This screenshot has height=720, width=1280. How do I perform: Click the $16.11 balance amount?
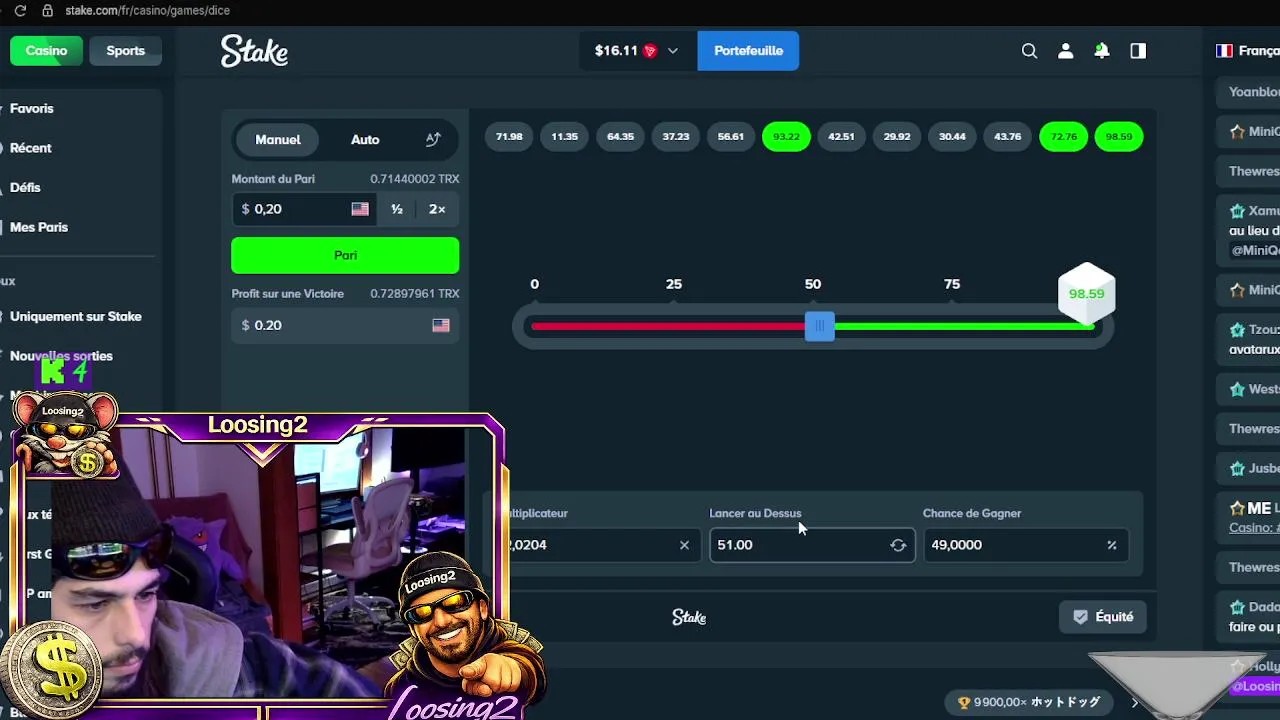[x=616, y=51]
